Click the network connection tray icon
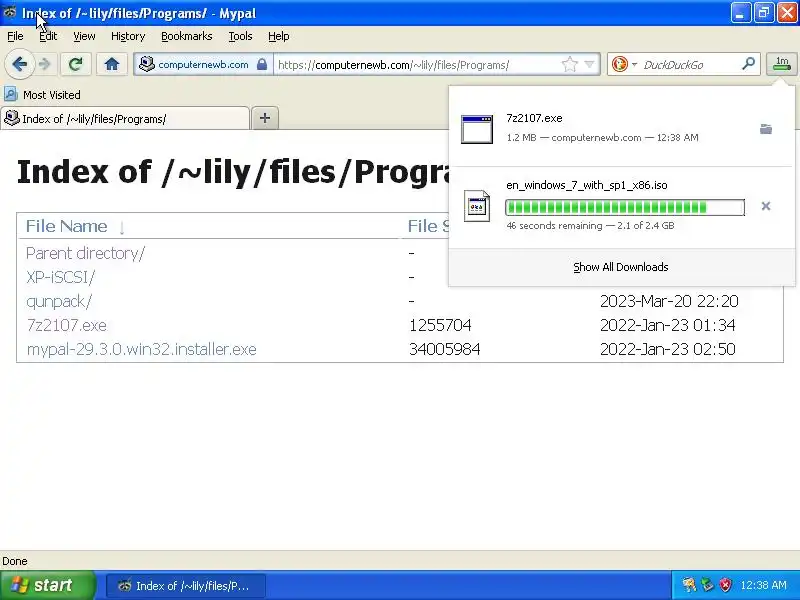The height and width of the screenshot is (600, 800). click(x=689, y=585)
